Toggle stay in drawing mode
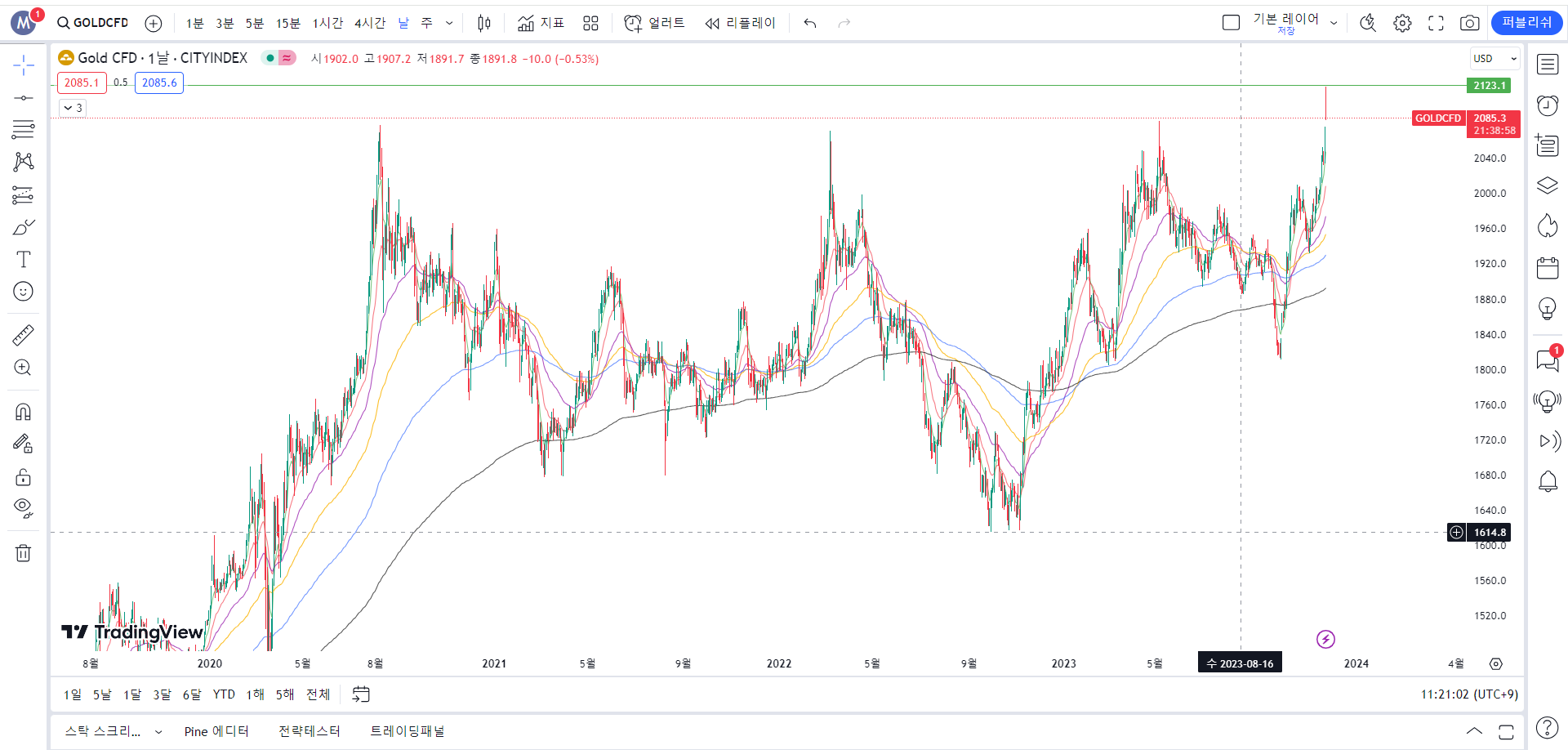 [x=23, y=444]
